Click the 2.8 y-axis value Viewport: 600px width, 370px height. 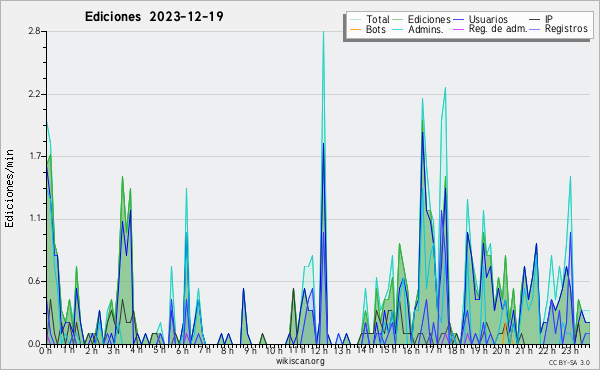coord(34,31)
